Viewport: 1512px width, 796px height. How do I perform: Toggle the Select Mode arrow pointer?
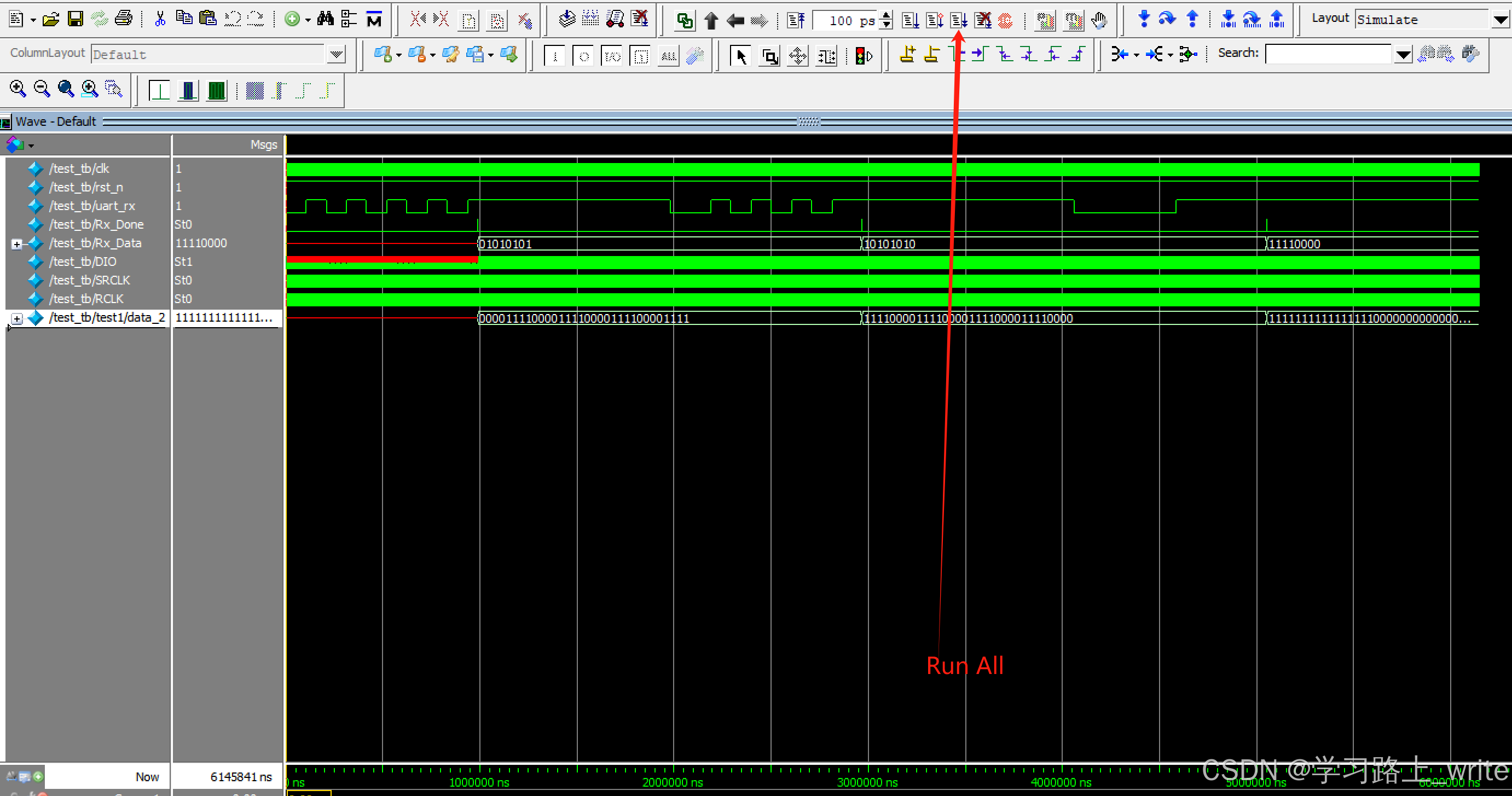741,56
